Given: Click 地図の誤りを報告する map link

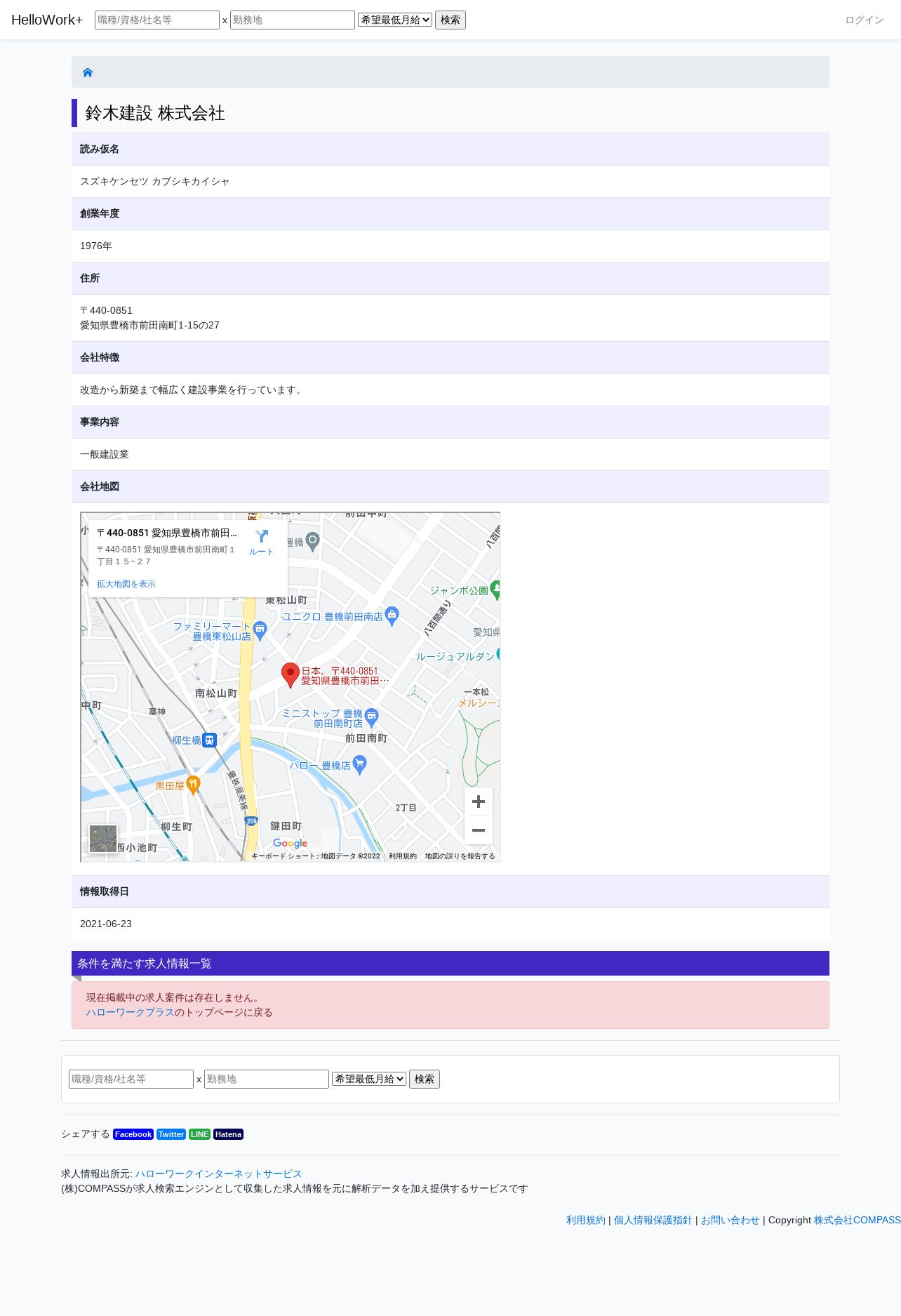Looking at the screenshot, I should coord(460,856).
